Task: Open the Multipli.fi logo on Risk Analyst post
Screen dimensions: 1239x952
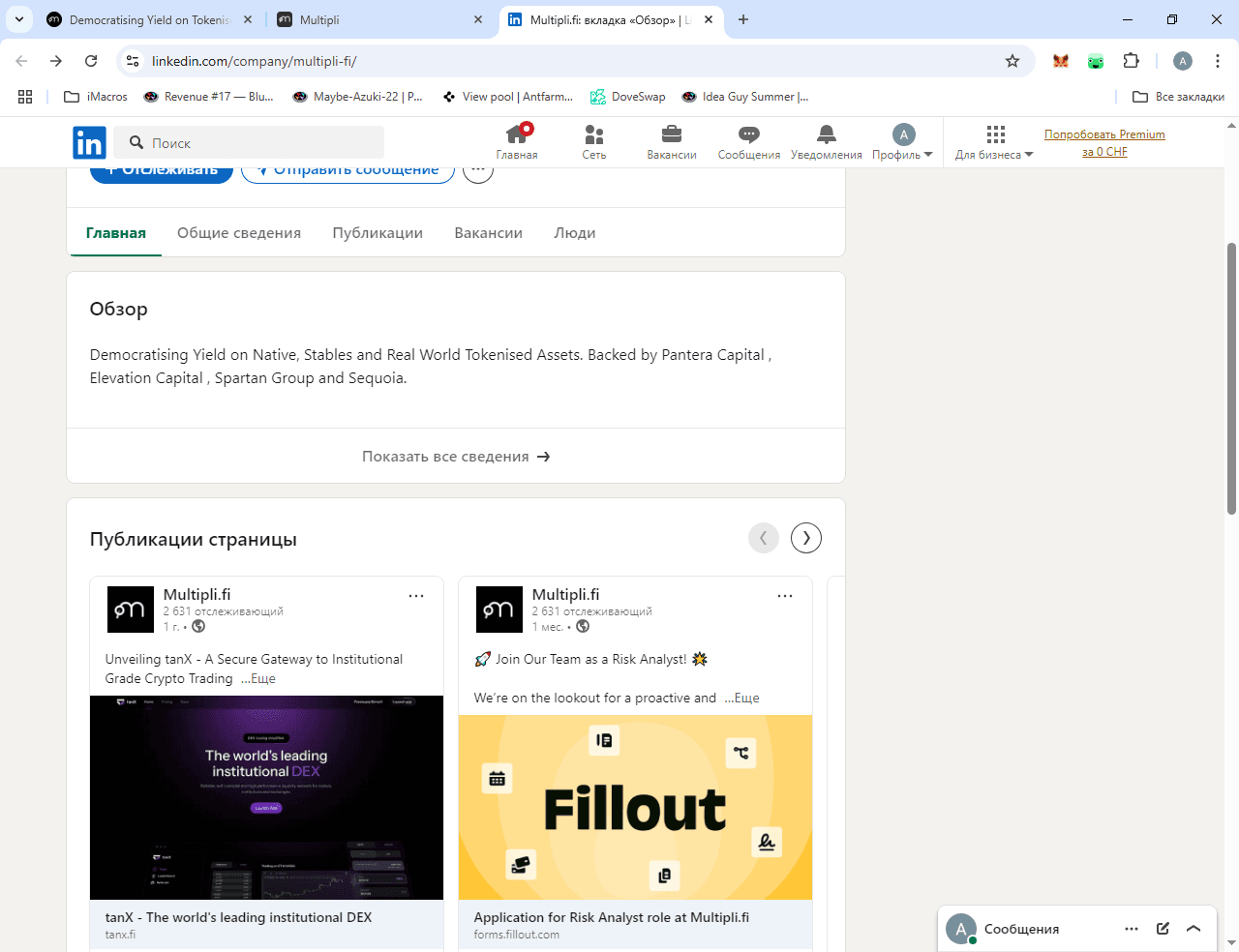Action: click(499, 610)
